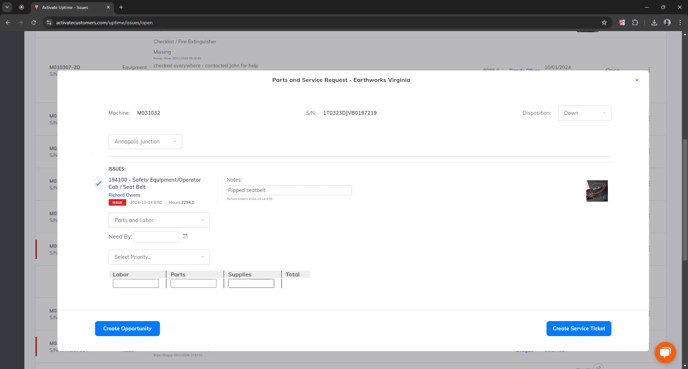Expand the Disposition dropdown showing Down
This screenshot has width=688, height=369.
pyautogui.click(x=584, y=113)
